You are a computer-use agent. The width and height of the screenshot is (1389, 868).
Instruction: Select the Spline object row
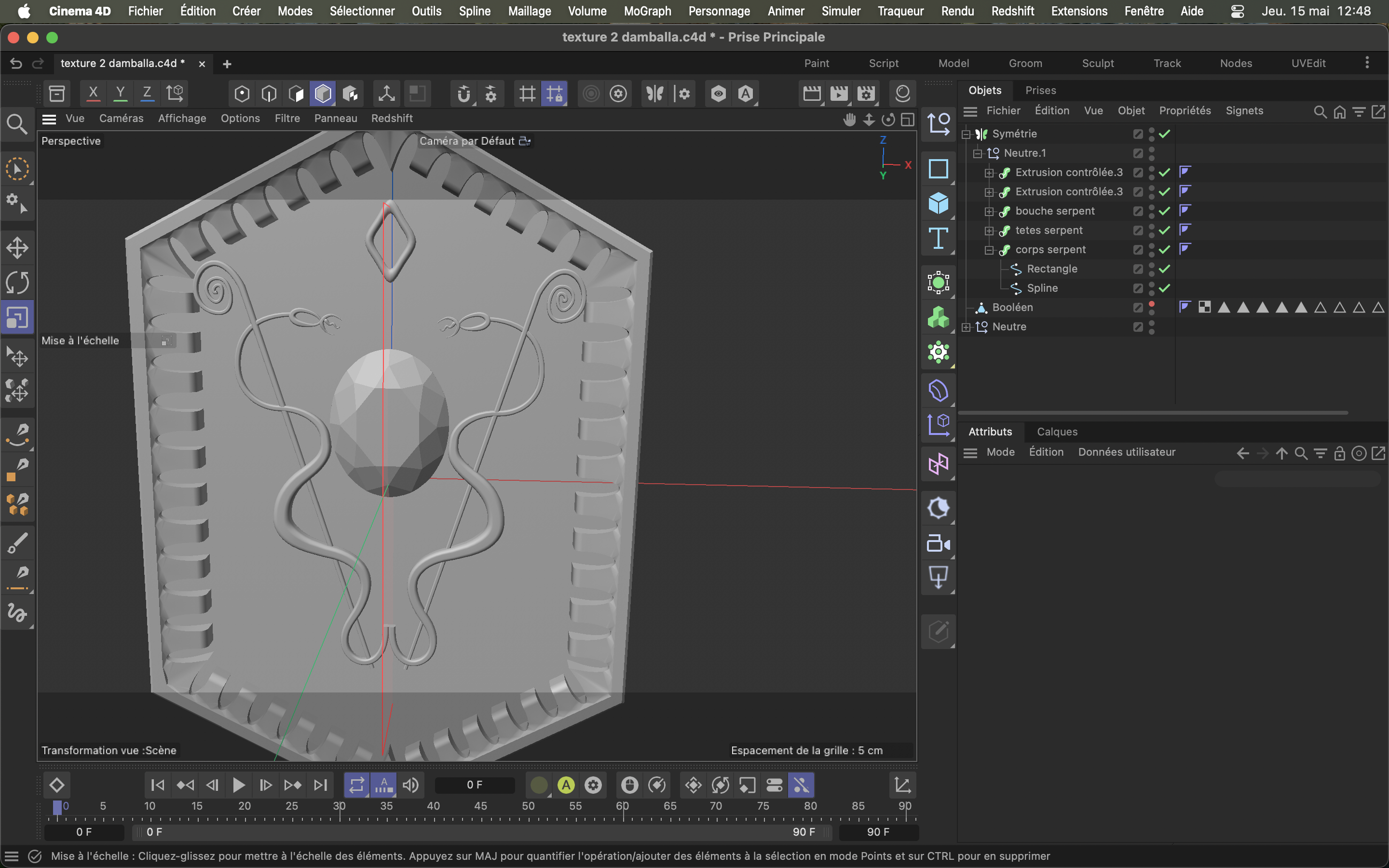tap(1042, 288)
